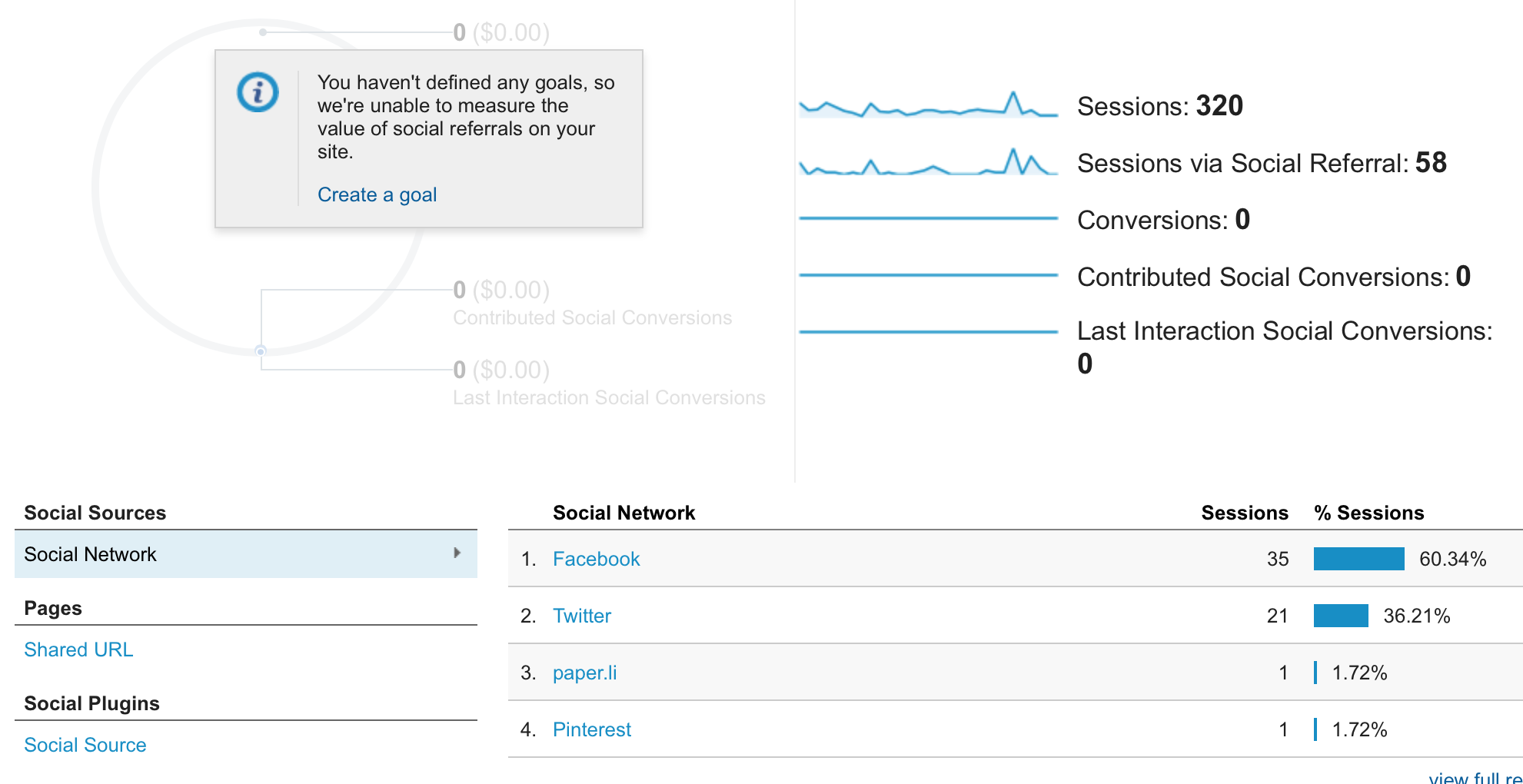The image size is (1523, 784).
Task: Open the Shared URL report link
Action: (78, 649)
